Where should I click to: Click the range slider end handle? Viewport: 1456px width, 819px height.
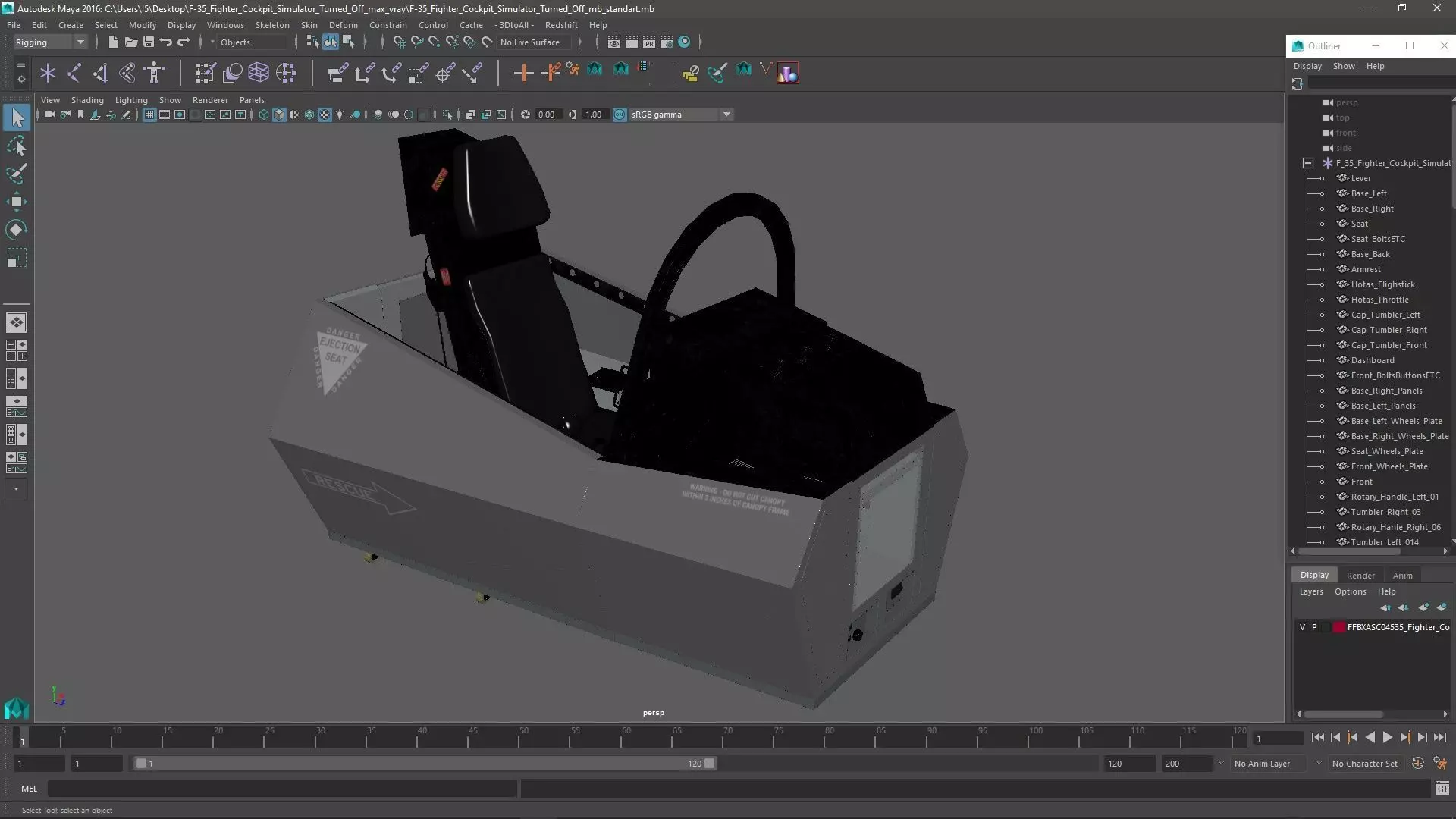tap(710, 764)
